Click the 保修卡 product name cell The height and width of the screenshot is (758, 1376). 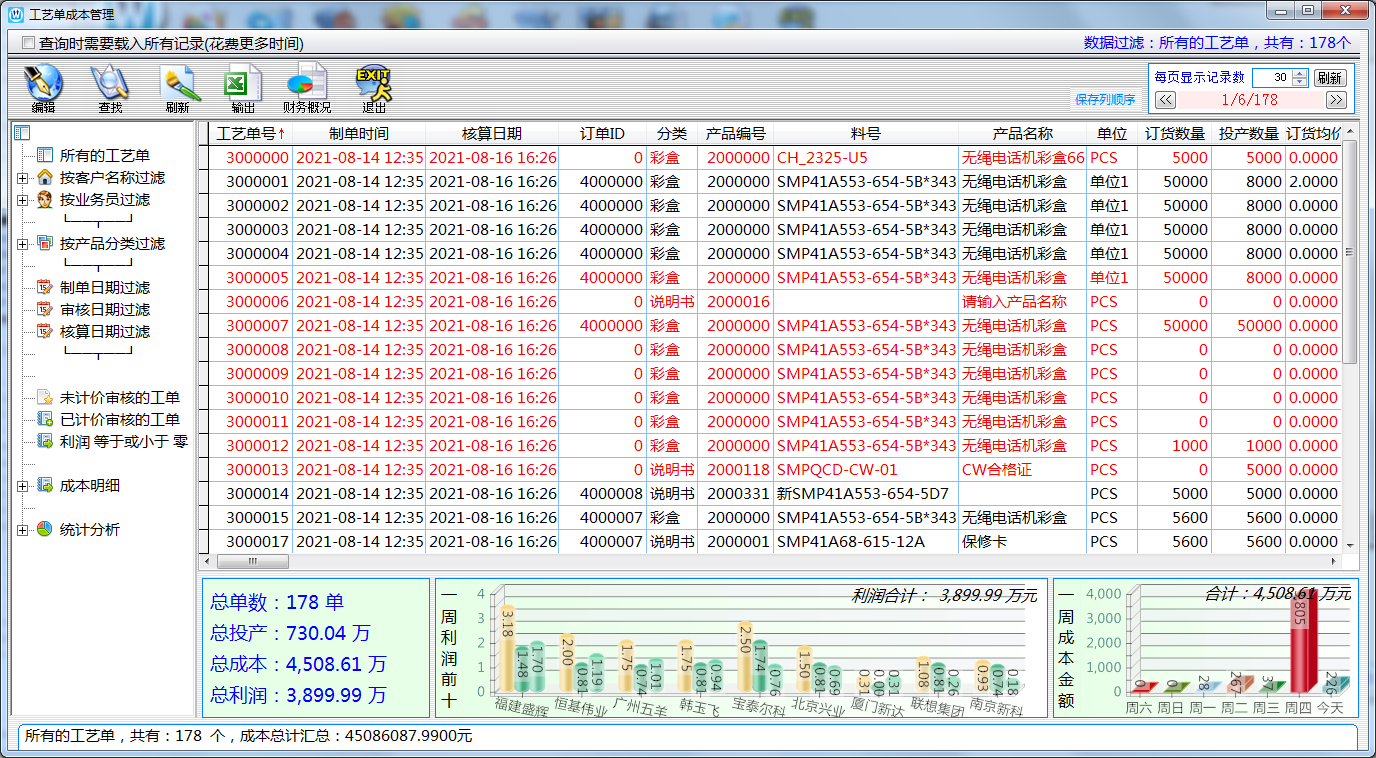point(1022,541)
